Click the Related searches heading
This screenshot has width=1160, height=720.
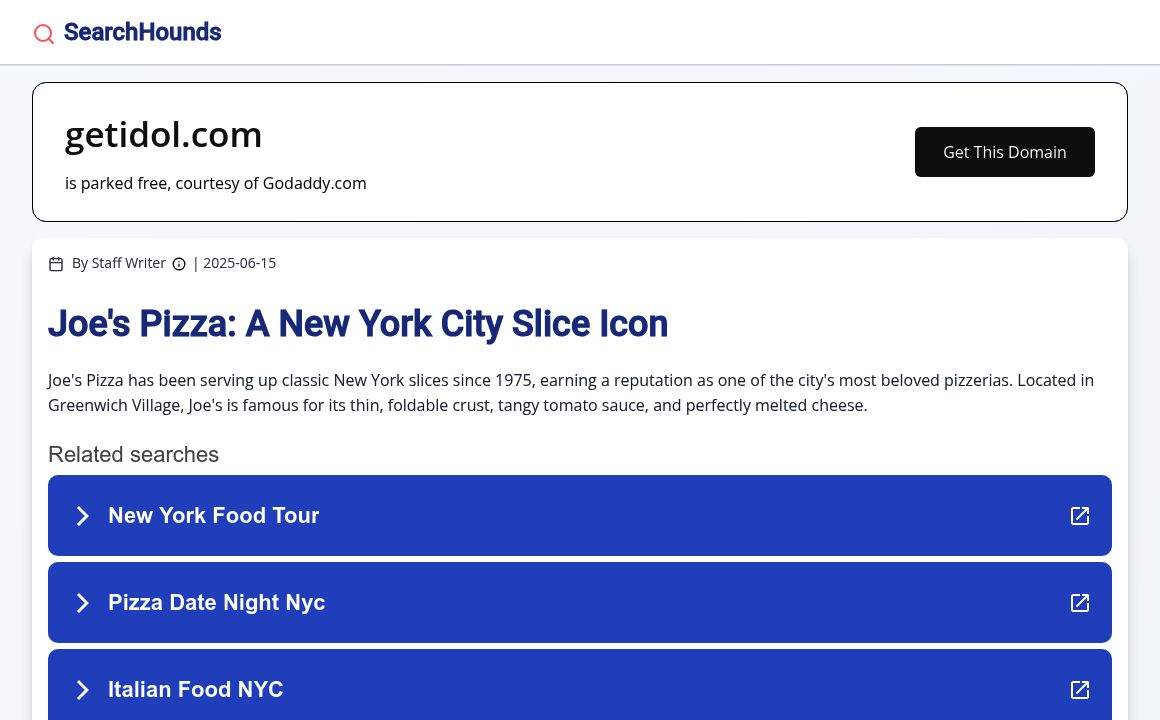[x=133, y=455]
